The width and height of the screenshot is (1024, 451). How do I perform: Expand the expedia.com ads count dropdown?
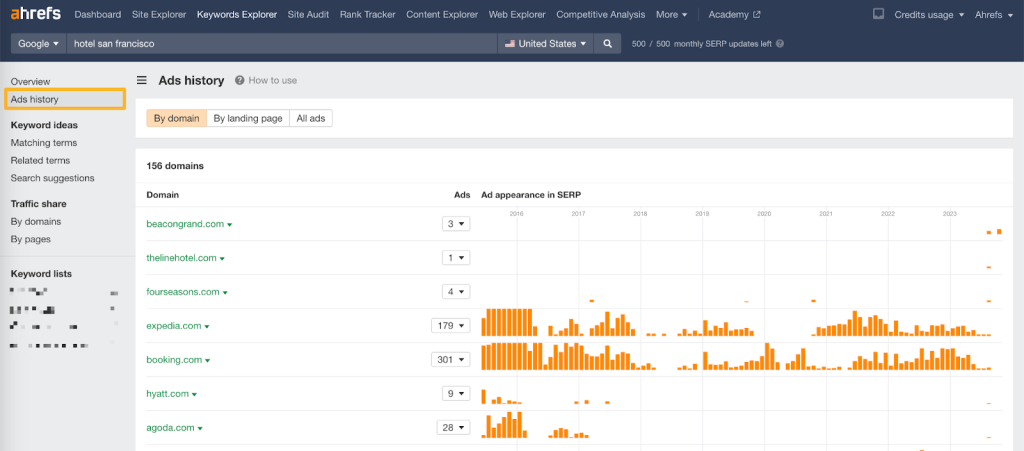click(450, 326)
